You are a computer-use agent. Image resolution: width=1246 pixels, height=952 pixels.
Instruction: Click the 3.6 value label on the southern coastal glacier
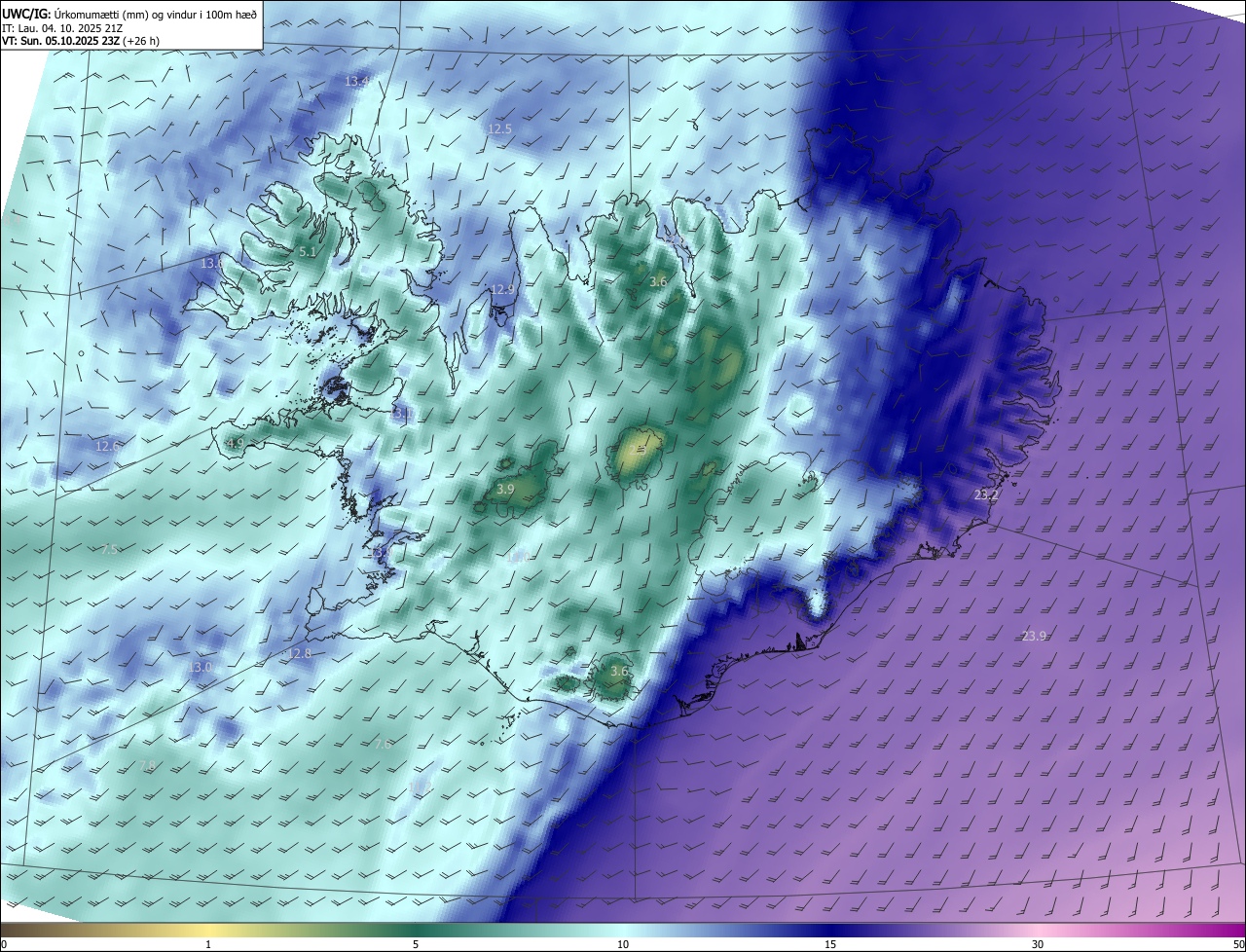click(619, 671)
